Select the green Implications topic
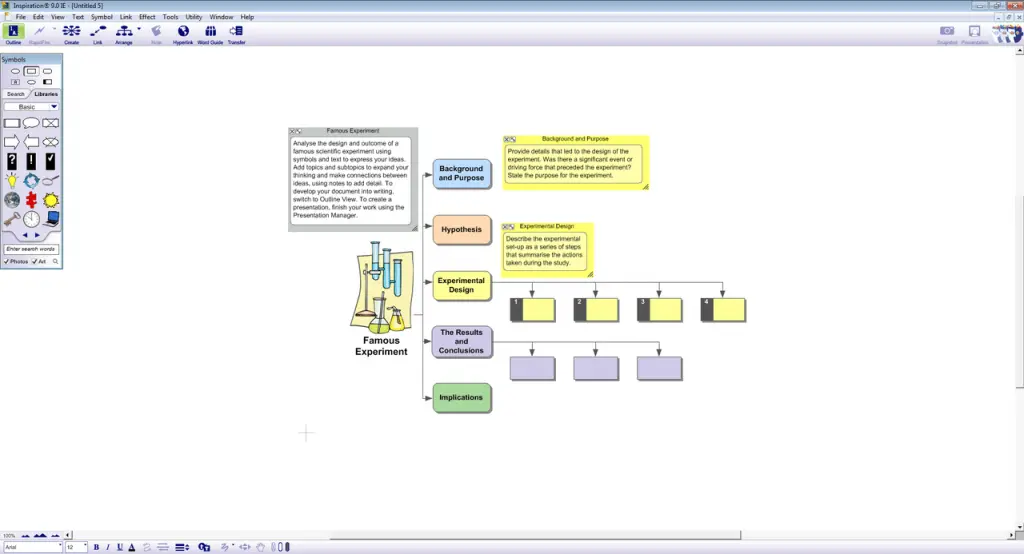Viewport: 1024px width, 554px height. [x=461, y=398]
